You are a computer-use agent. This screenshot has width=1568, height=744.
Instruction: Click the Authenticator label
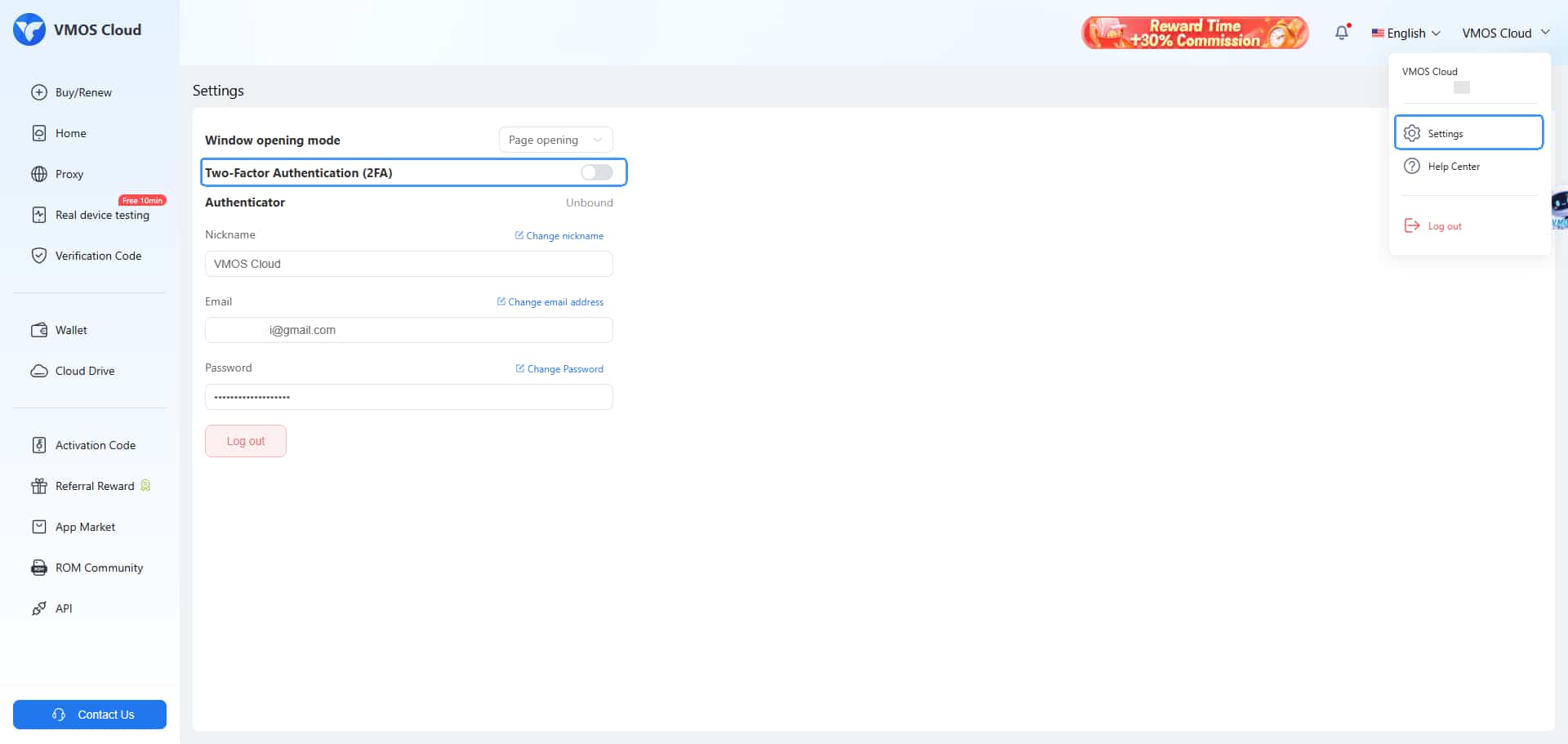(245, 202)
